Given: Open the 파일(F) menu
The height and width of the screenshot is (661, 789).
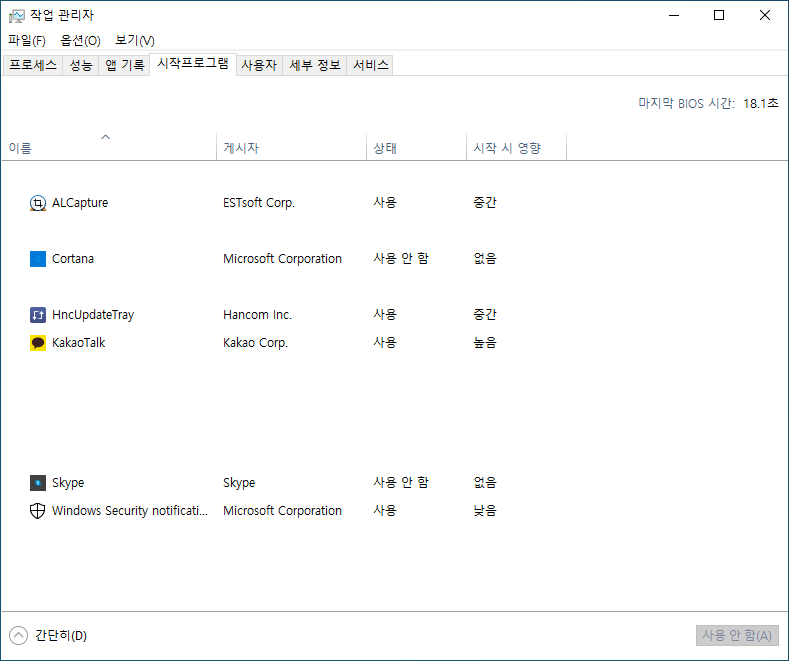Looking at the screenshot, I should pos(27,40).
